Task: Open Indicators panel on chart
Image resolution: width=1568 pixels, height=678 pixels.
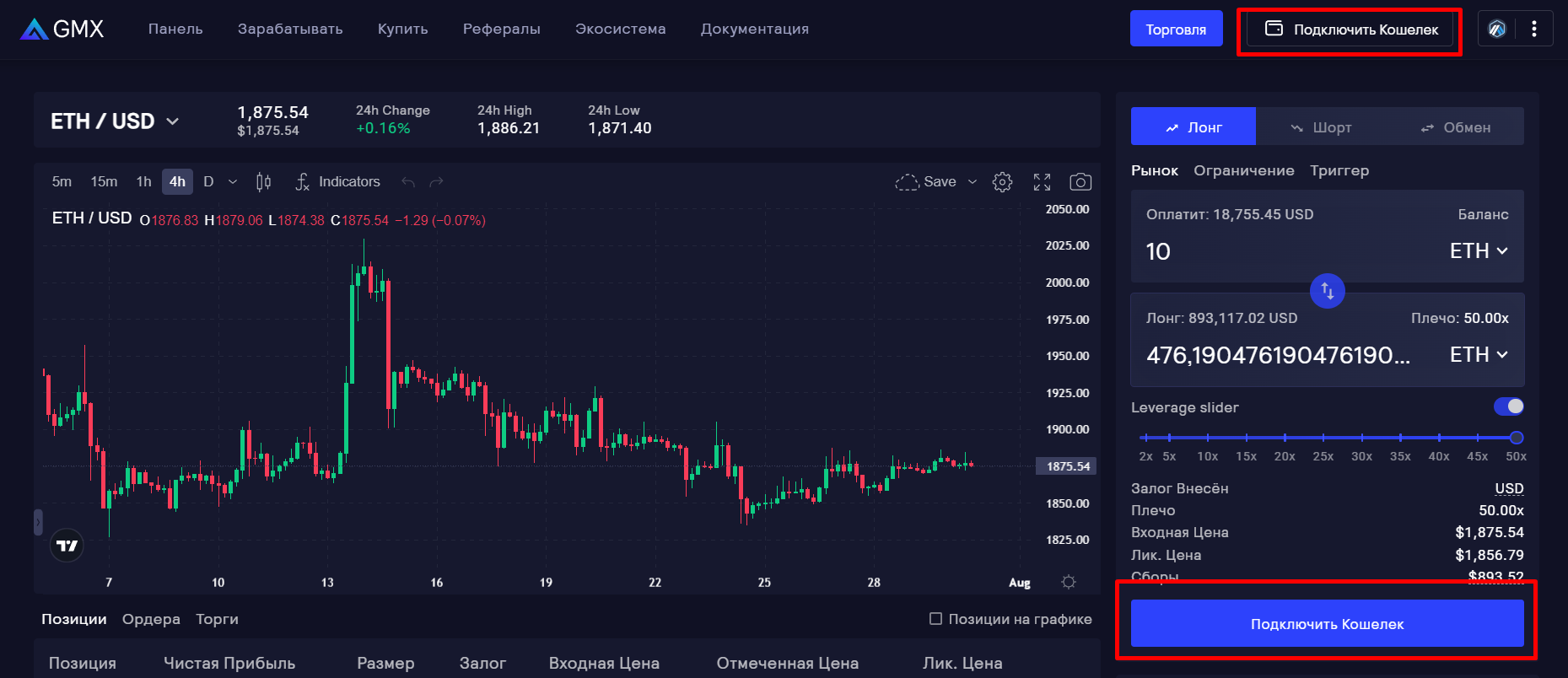Action: click(337, 182)
